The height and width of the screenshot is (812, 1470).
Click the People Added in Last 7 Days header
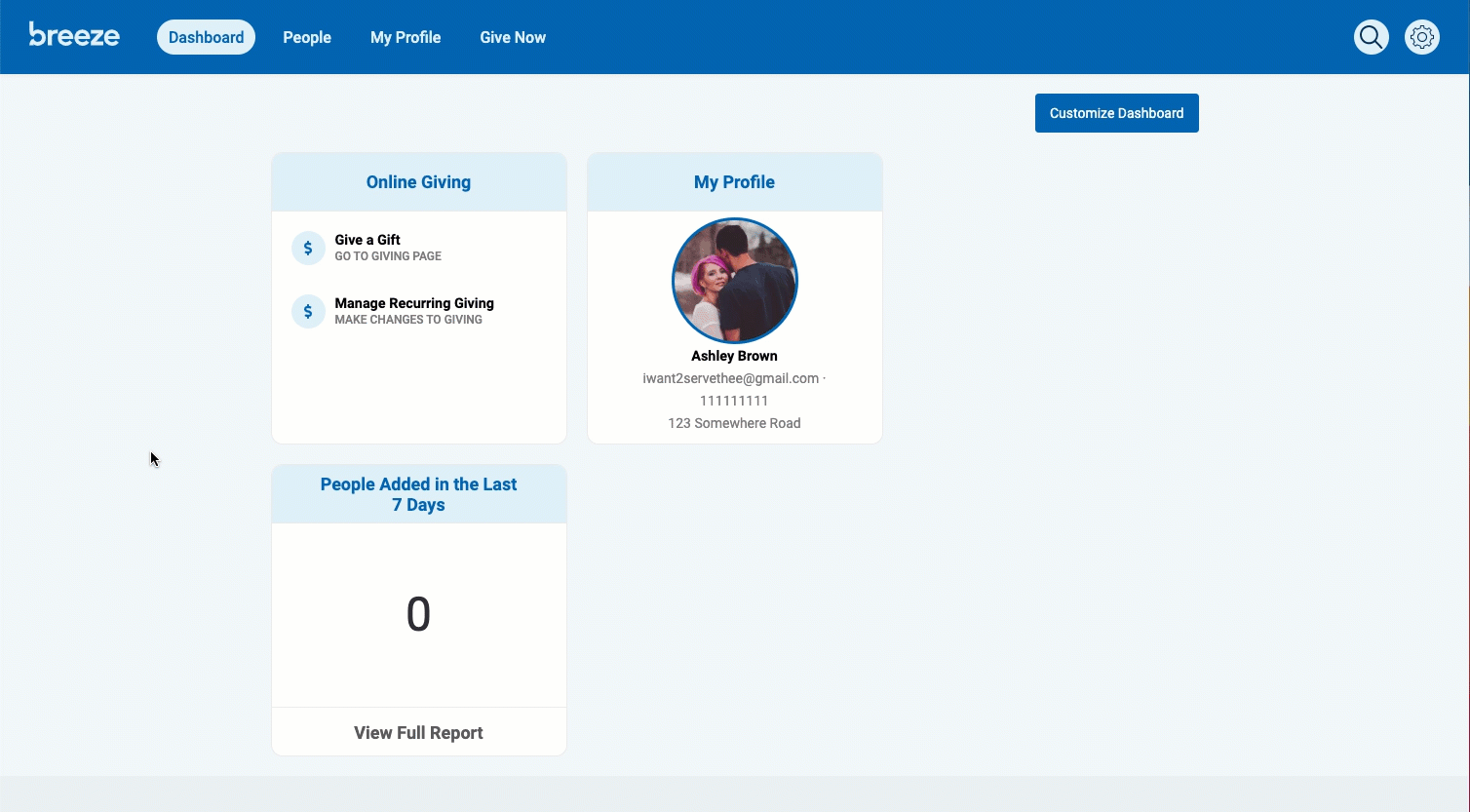pyautogui.click(x=418, y=494)
